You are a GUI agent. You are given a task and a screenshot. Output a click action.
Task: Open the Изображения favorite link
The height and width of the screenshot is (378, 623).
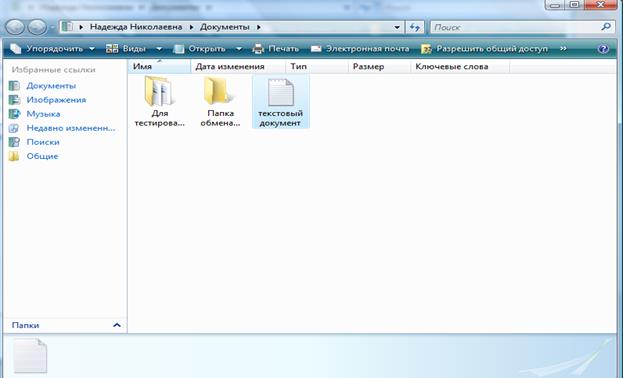(56, 100)
